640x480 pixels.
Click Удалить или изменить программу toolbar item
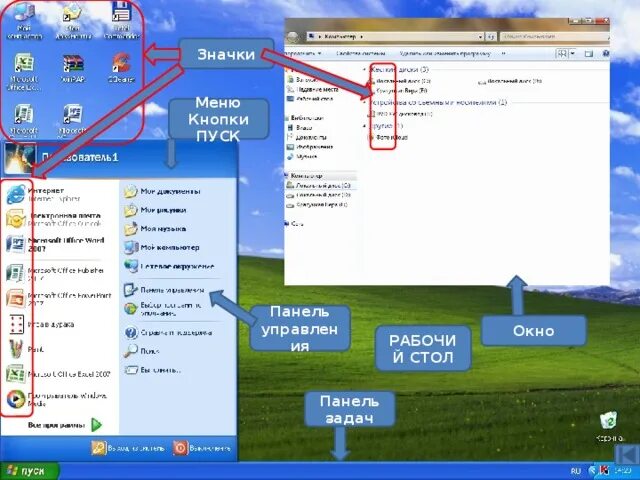(445, 53)
